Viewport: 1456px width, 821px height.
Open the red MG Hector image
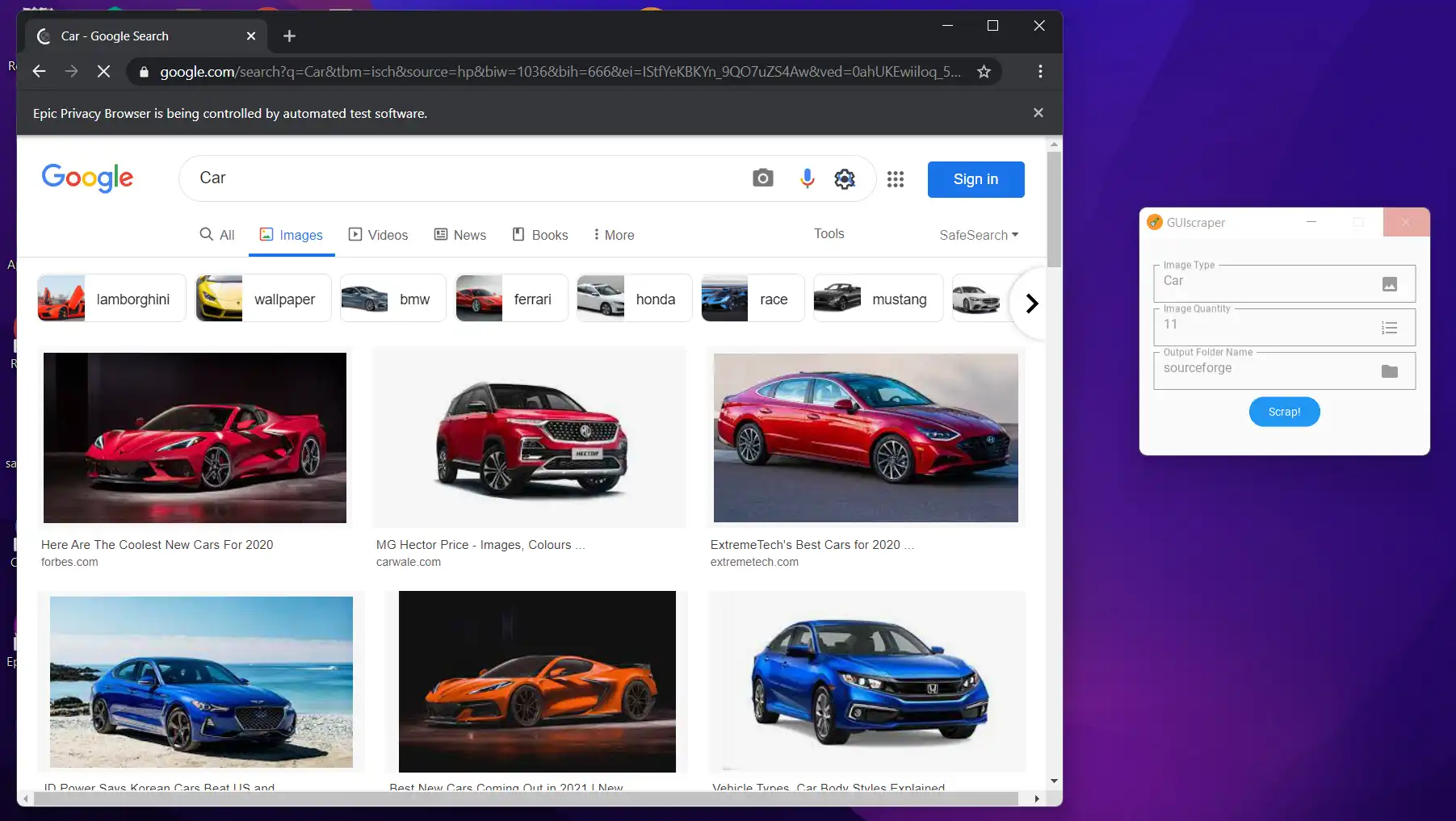point(529,438)
